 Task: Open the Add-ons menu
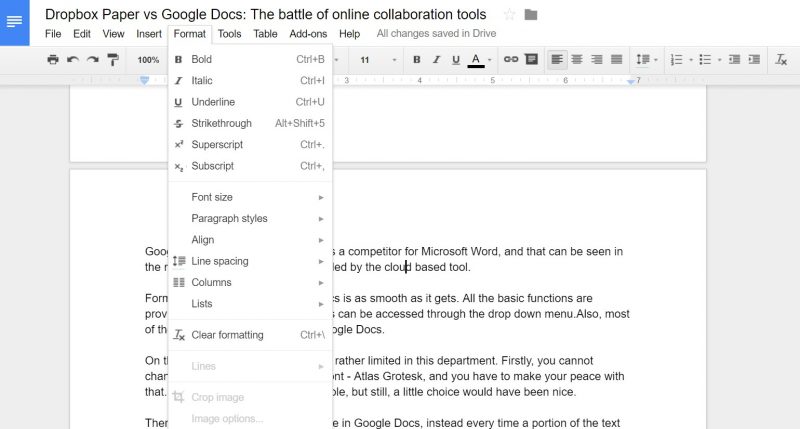308,34
